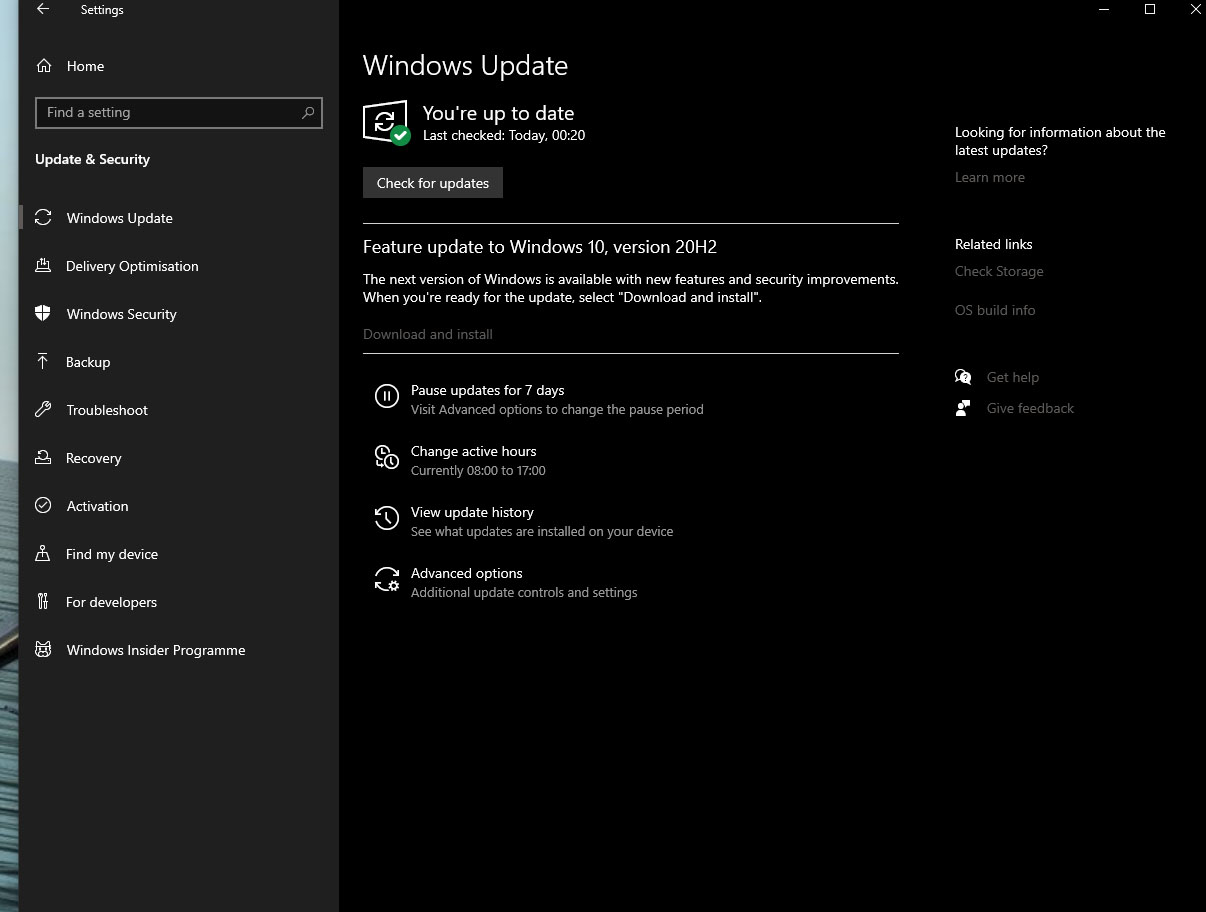
Task: Click Learn more link
Action: (x=990, y=177)
